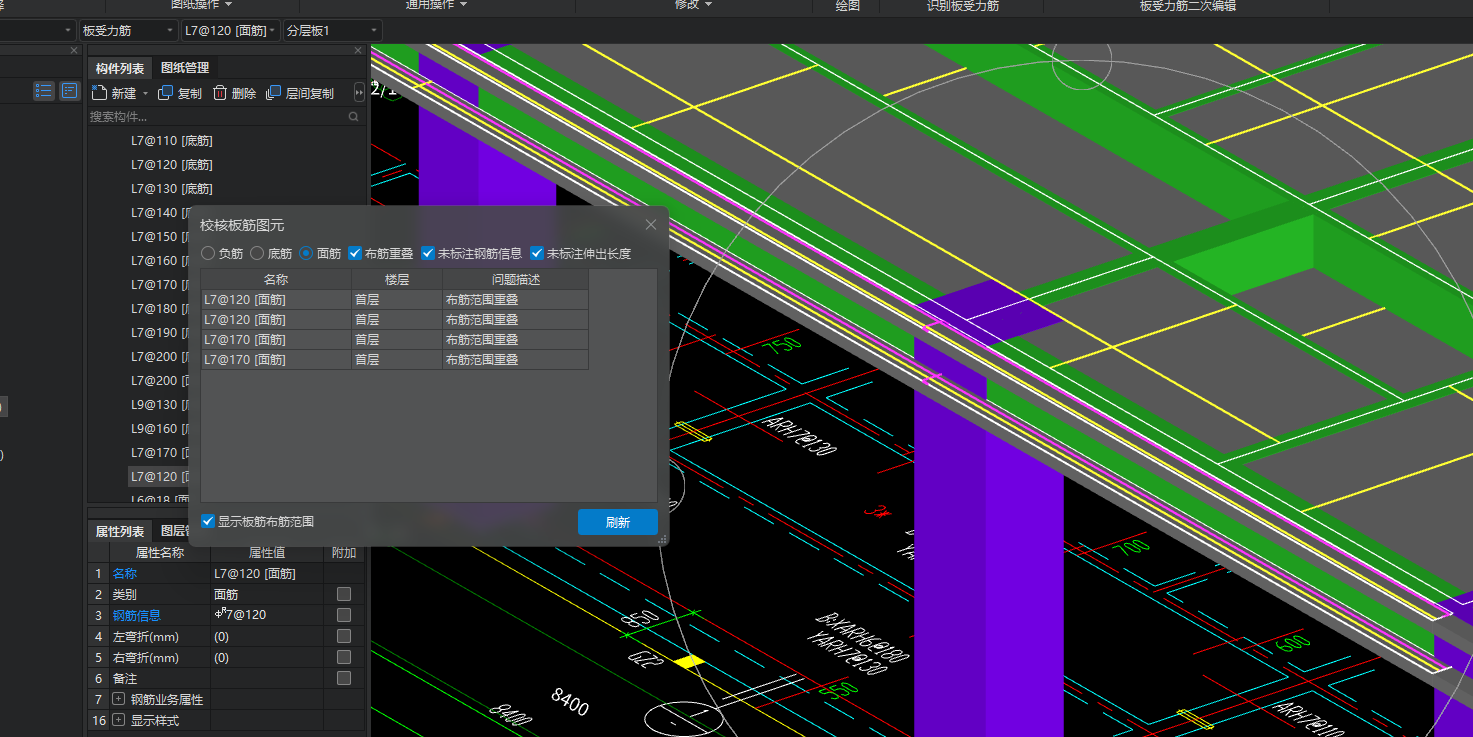The image size is (1473, 737).
Task: Toggle the 未标注伸出长度 checkbox
Action: point(537,254)
